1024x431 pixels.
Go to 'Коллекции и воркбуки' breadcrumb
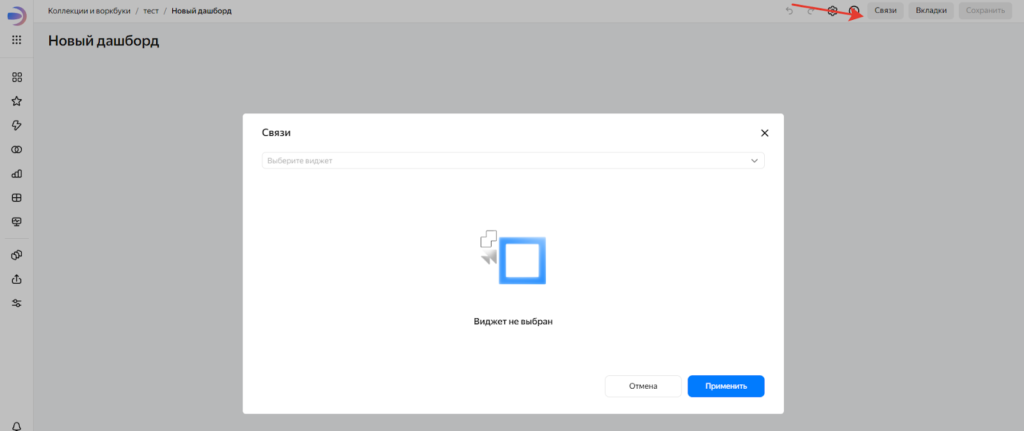pyautogui.click(x=89, y=10)
